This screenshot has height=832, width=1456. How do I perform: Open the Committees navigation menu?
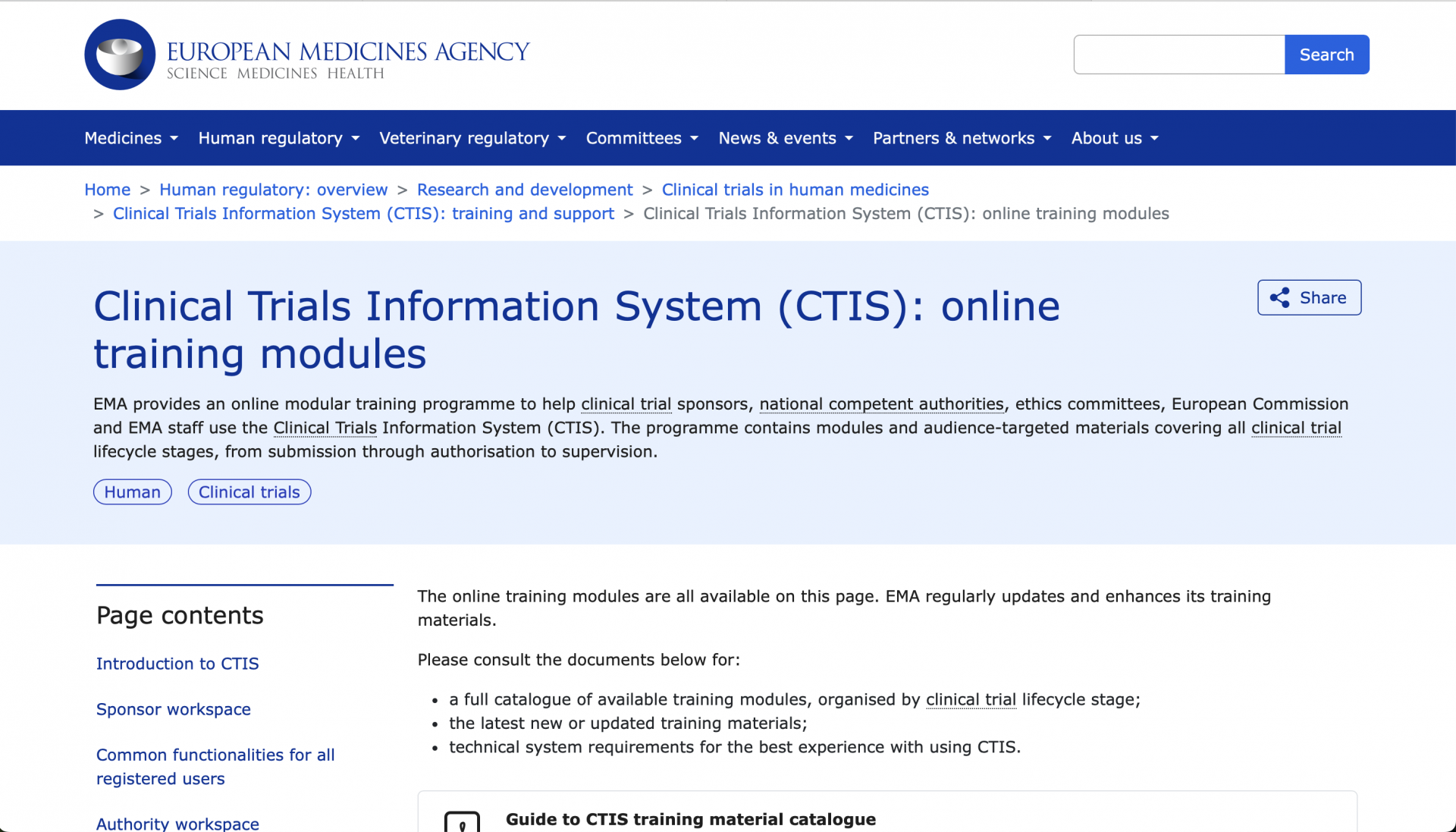point(642,138)
